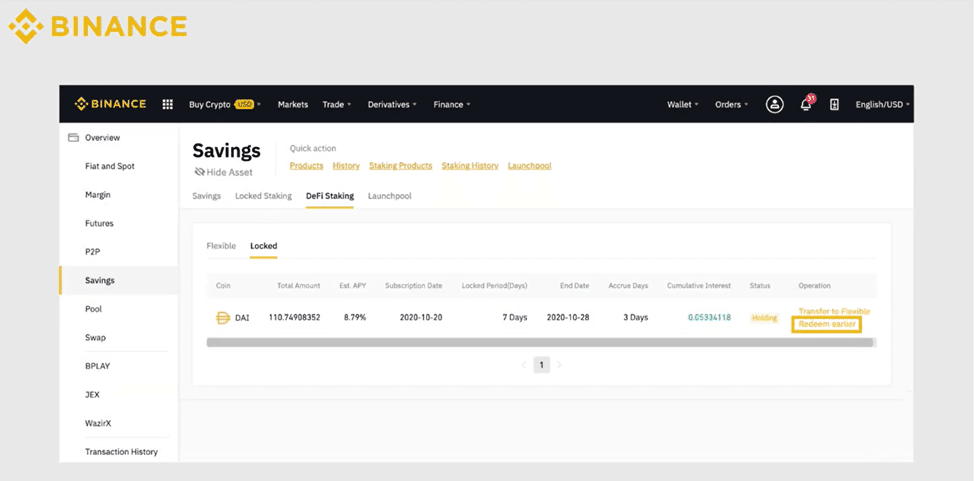Click Transfer to Flexible for DAI
975x481 pixels.
[834, 311]
